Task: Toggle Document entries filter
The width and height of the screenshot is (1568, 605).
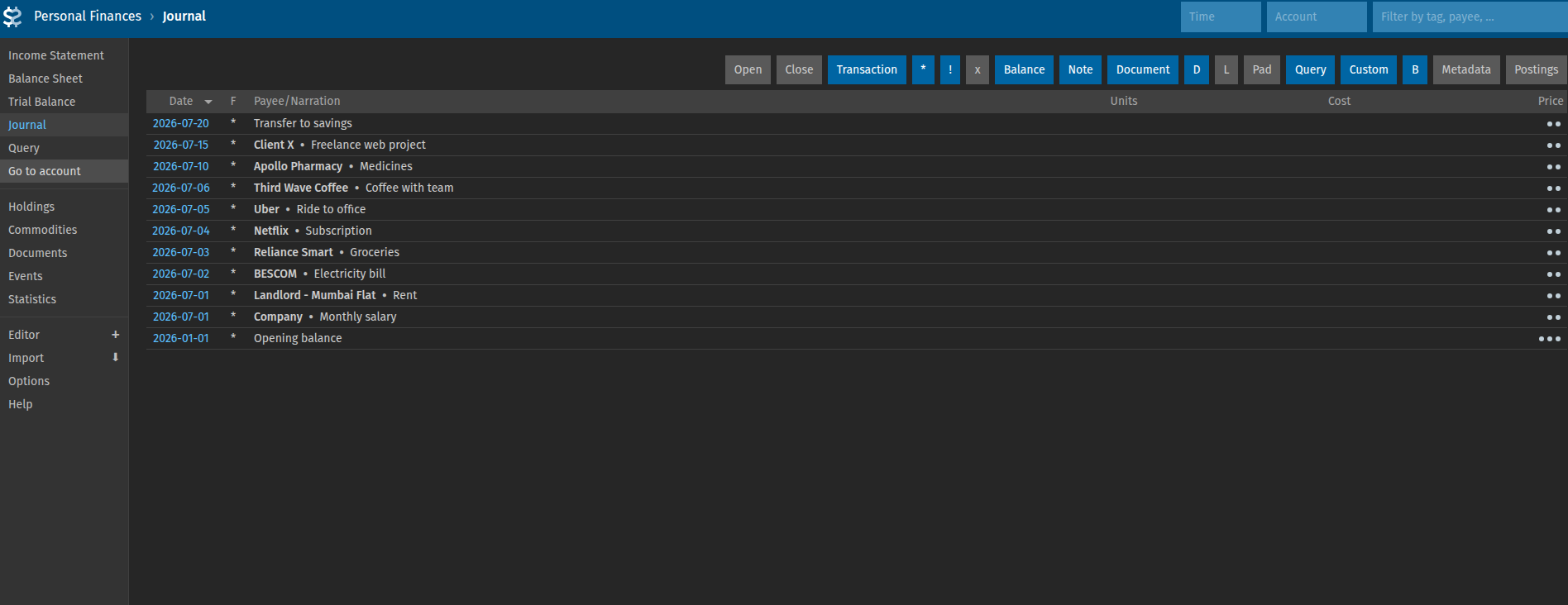Action: coord(1143,69)
